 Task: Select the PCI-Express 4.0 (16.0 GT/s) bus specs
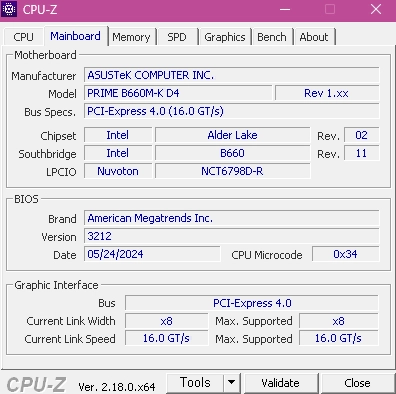point(232,111)
